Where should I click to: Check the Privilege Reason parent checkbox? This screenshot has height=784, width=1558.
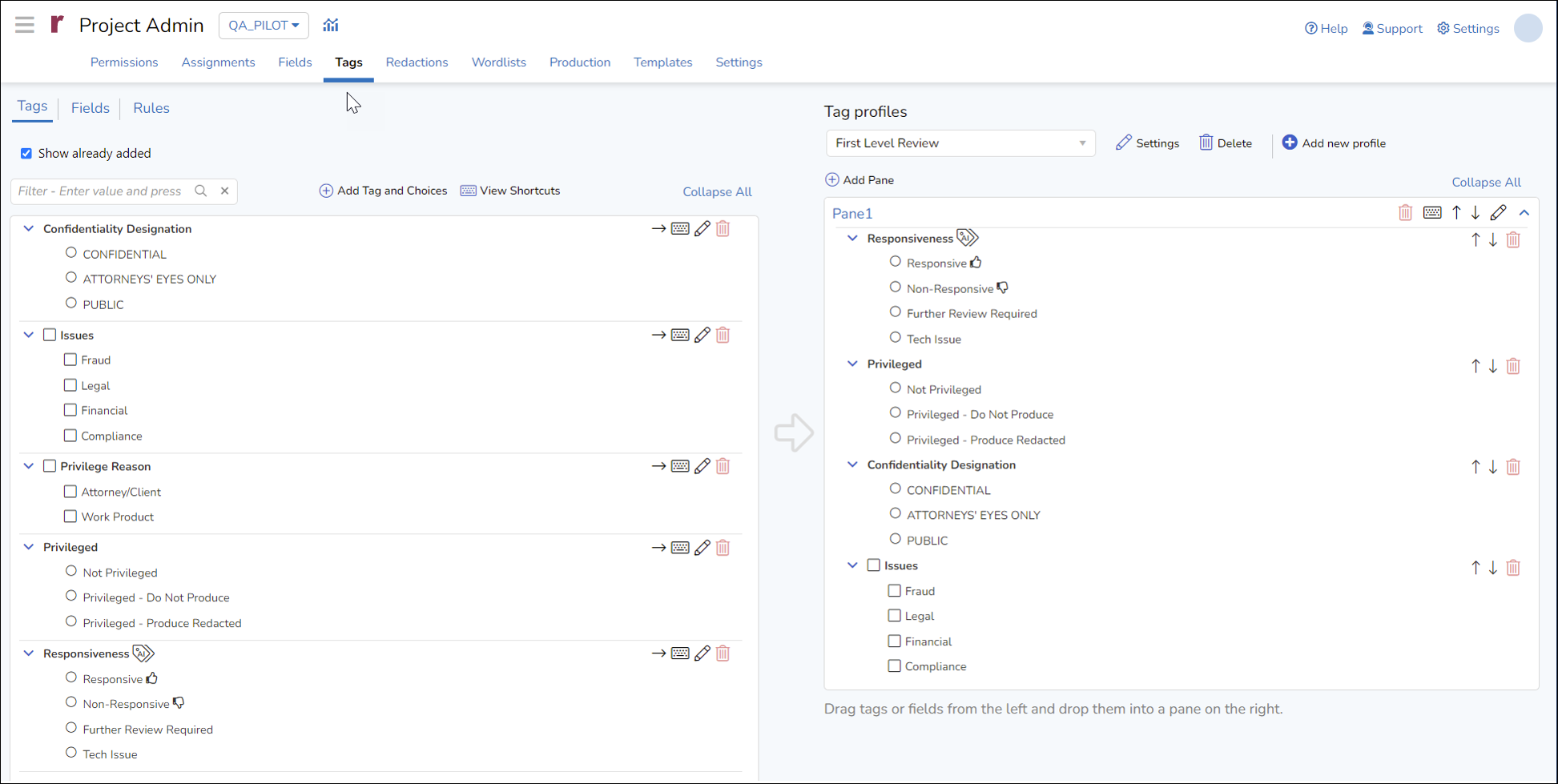point(50,466)
